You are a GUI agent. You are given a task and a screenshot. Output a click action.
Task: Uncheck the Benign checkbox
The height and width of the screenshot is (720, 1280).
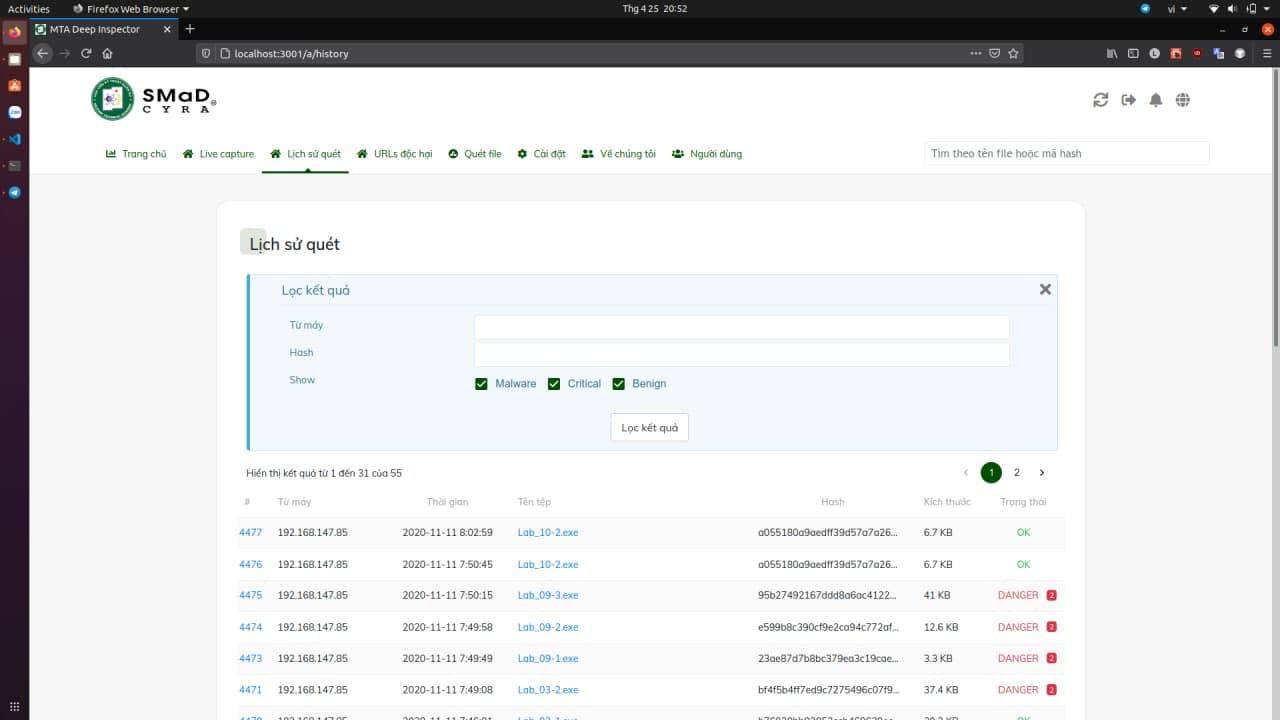click(618, 384)
